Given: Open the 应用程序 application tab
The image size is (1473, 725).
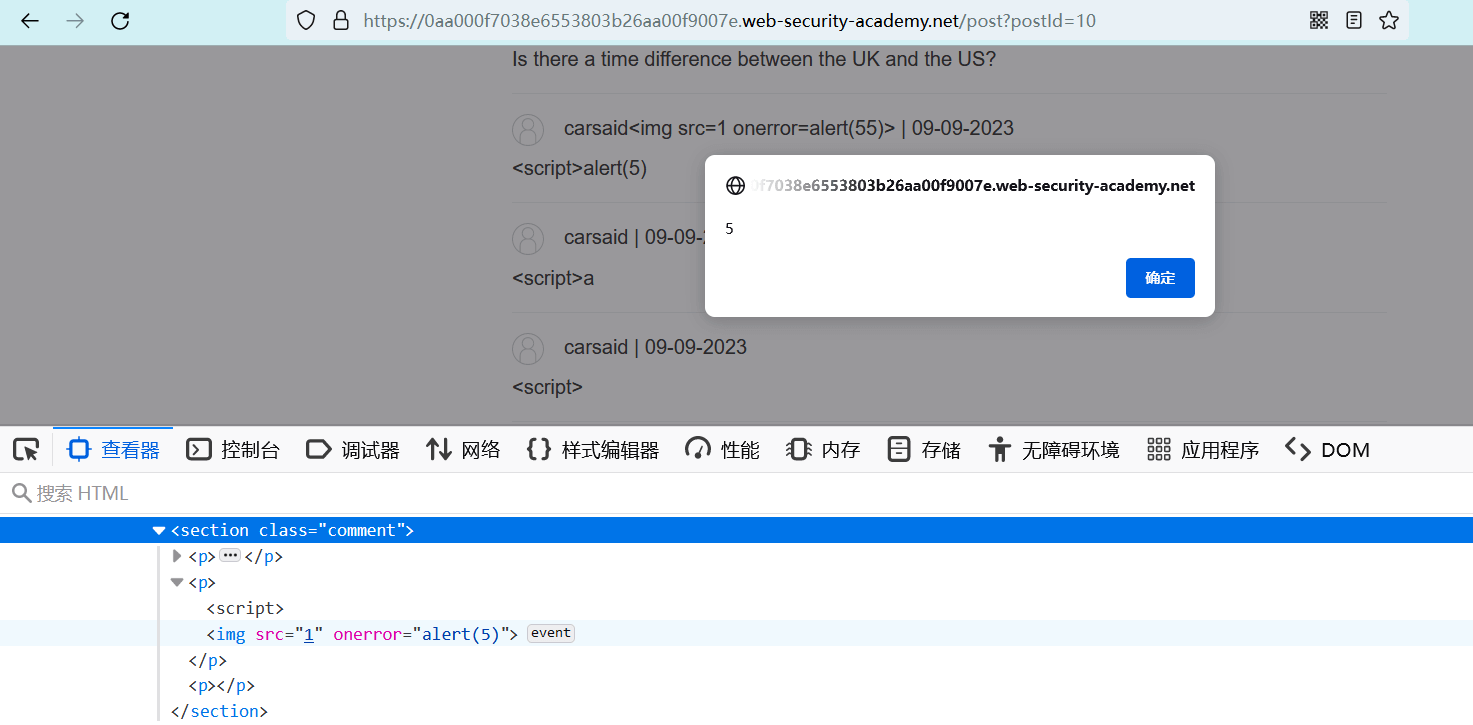Looking at the screenshot, I should 1203,450.
